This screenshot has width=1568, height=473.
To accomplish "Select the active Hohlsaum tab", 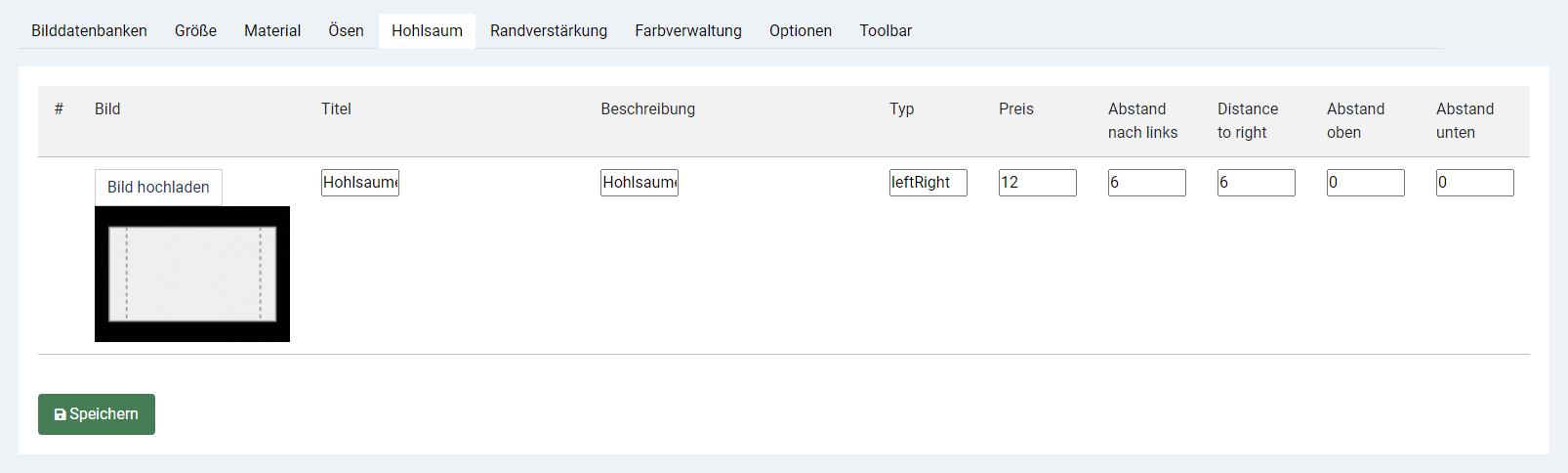I will pyautogui.click(x=427, y=30).
